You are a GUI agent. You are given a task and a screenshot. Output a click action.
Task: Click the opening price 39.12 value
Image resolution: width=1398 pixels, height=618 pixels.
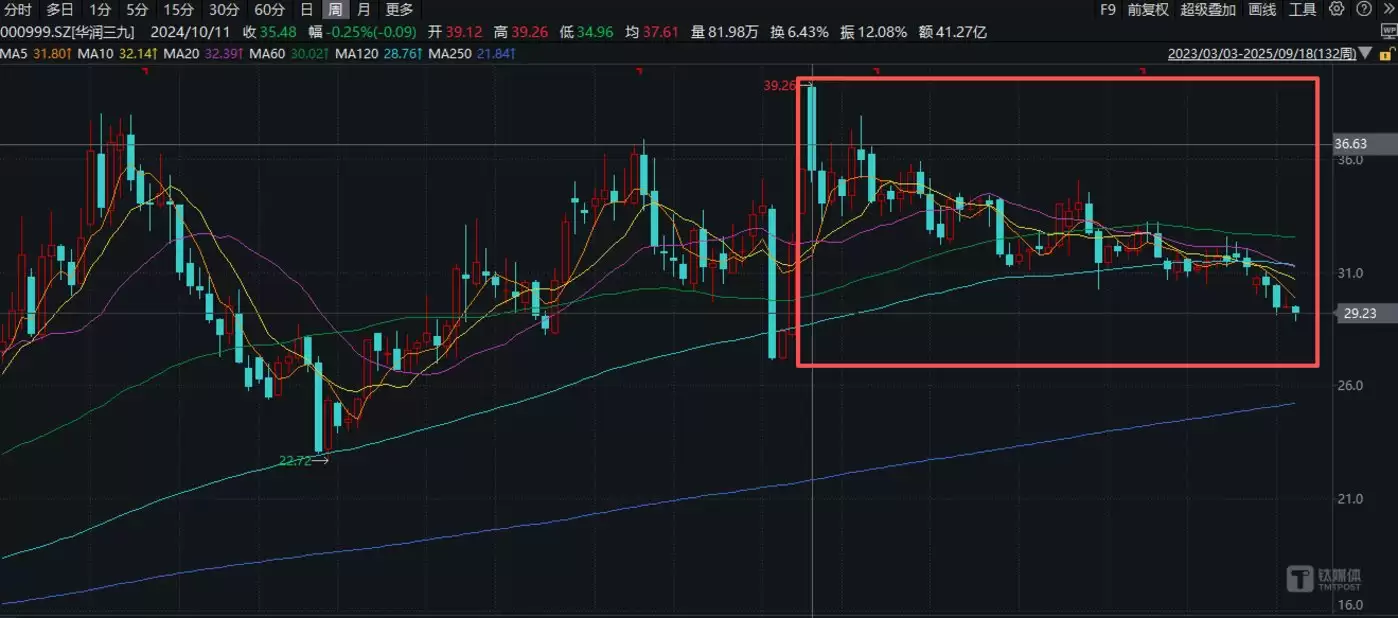(464, 32)
